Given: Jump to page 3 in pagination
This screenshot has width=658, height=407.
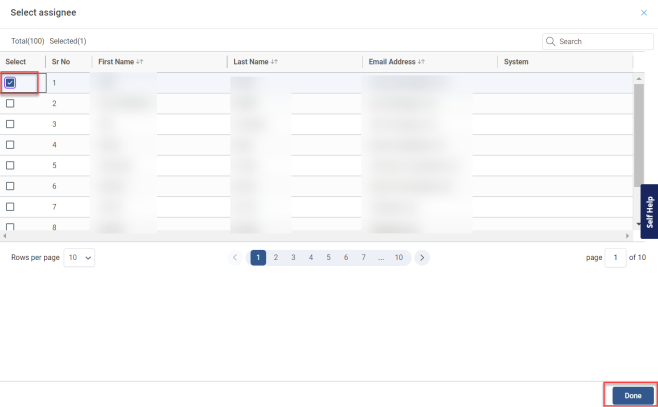Looking at the screenshot, I should pyautogui.click(x=293, y=257).
